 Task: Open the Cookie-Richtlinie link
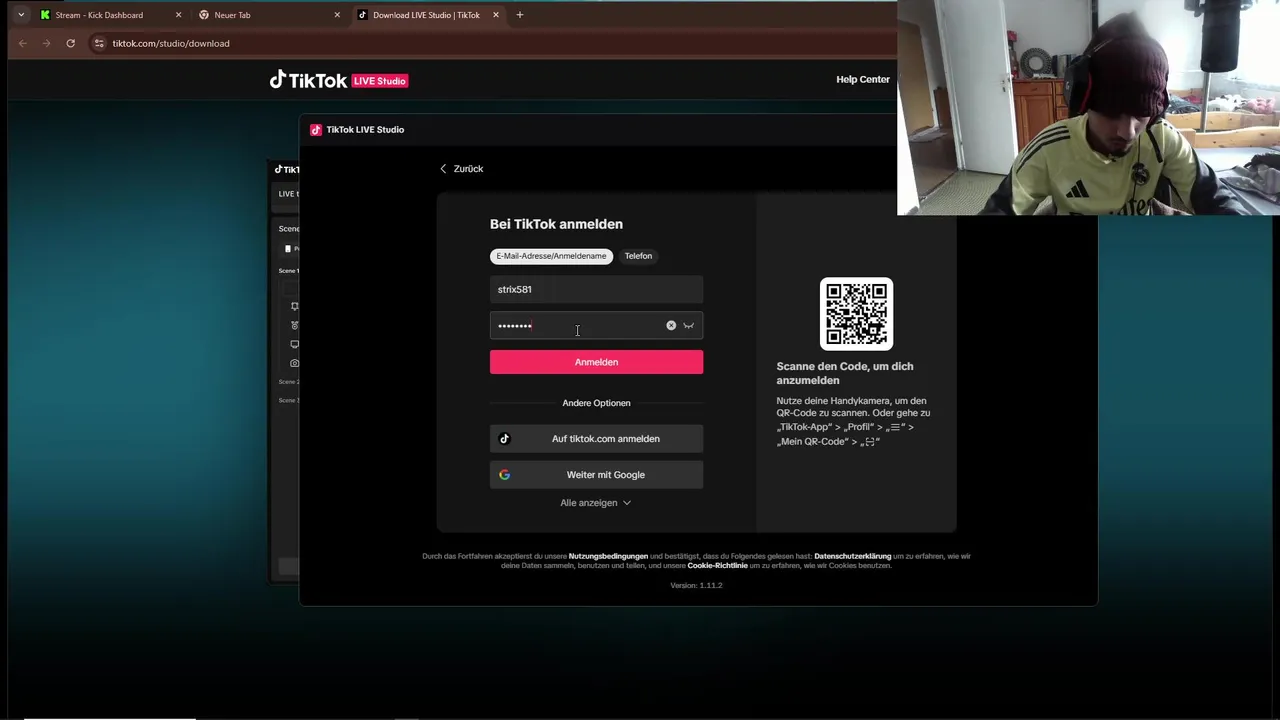pyautogui.click(x=717, y=566)
